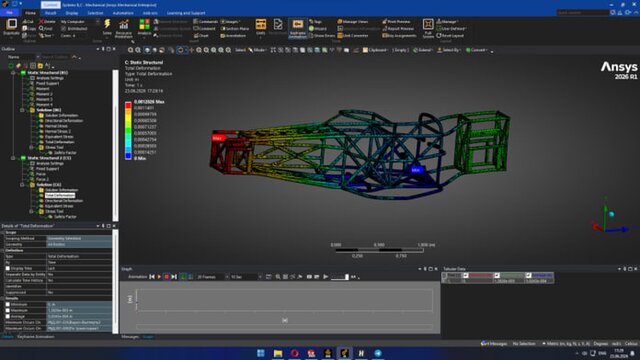Switch to the Display ribbon tab
Viewport: 640px width, 360px height.
(72, 13)
